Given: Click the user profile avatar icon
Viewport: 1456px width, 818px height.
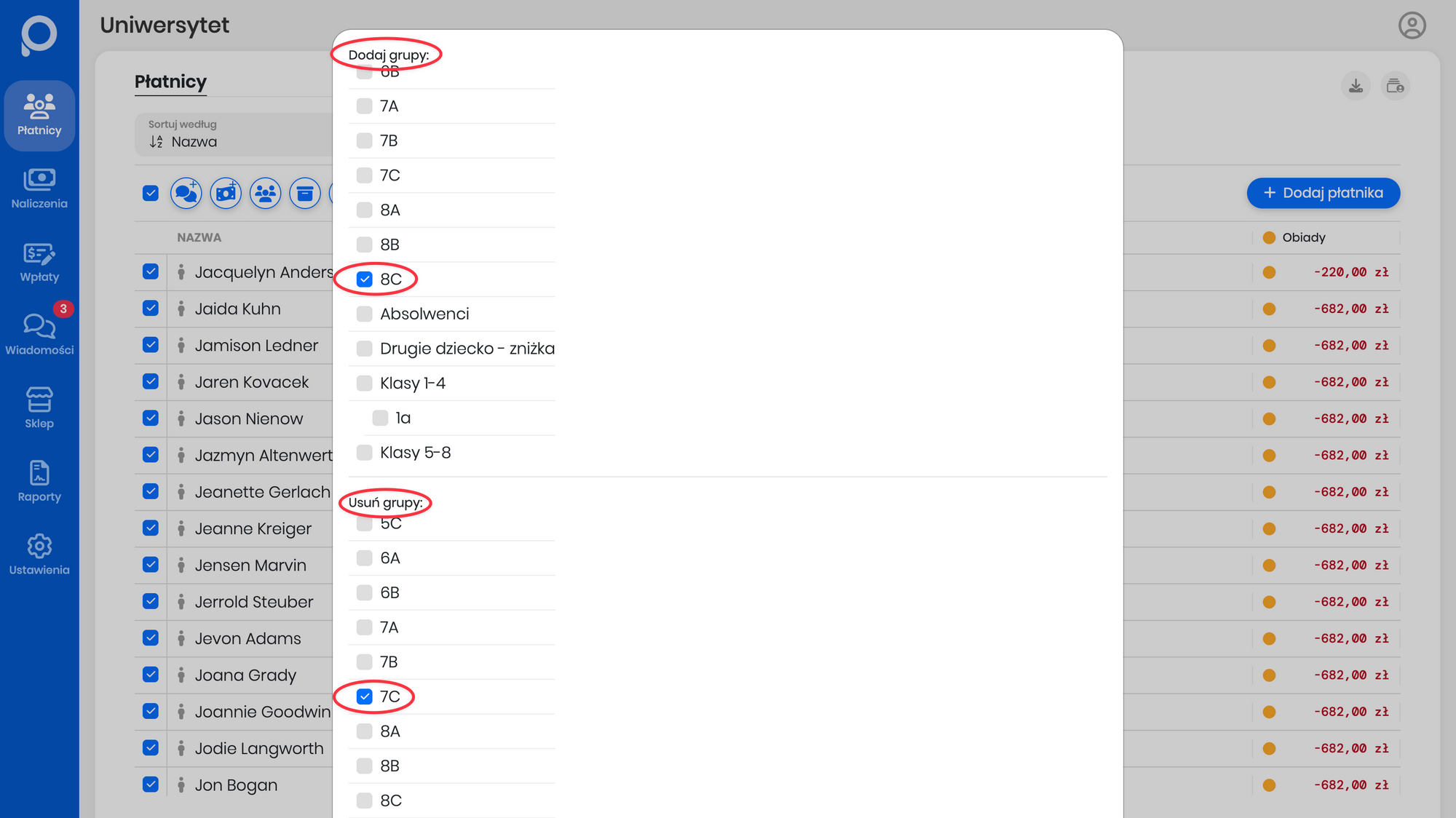Looking at the screenshot, I should point(1412,25).
